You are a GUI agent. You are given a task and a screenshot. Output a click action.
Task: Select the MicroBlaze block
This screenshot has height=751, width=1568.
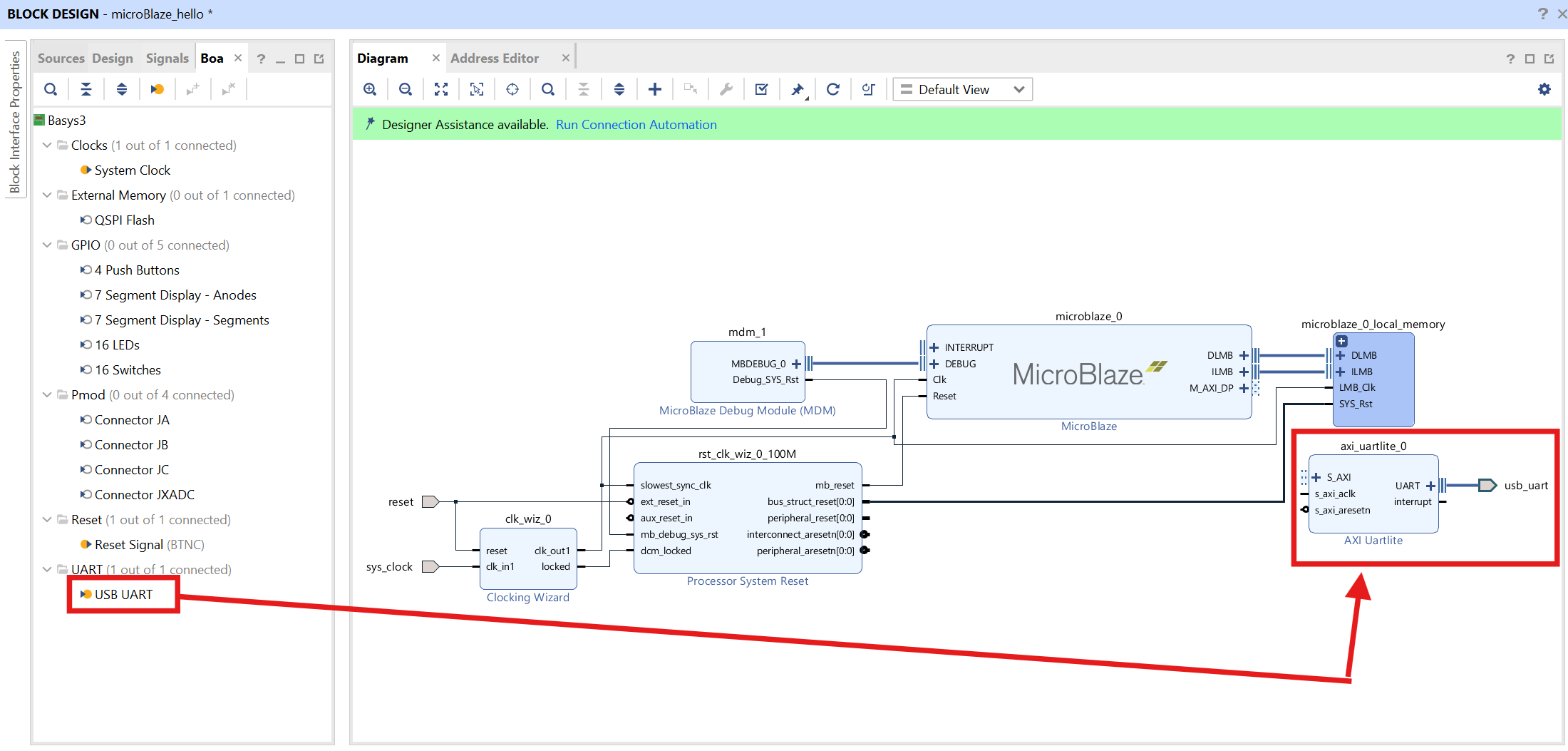pos(1088,372)
